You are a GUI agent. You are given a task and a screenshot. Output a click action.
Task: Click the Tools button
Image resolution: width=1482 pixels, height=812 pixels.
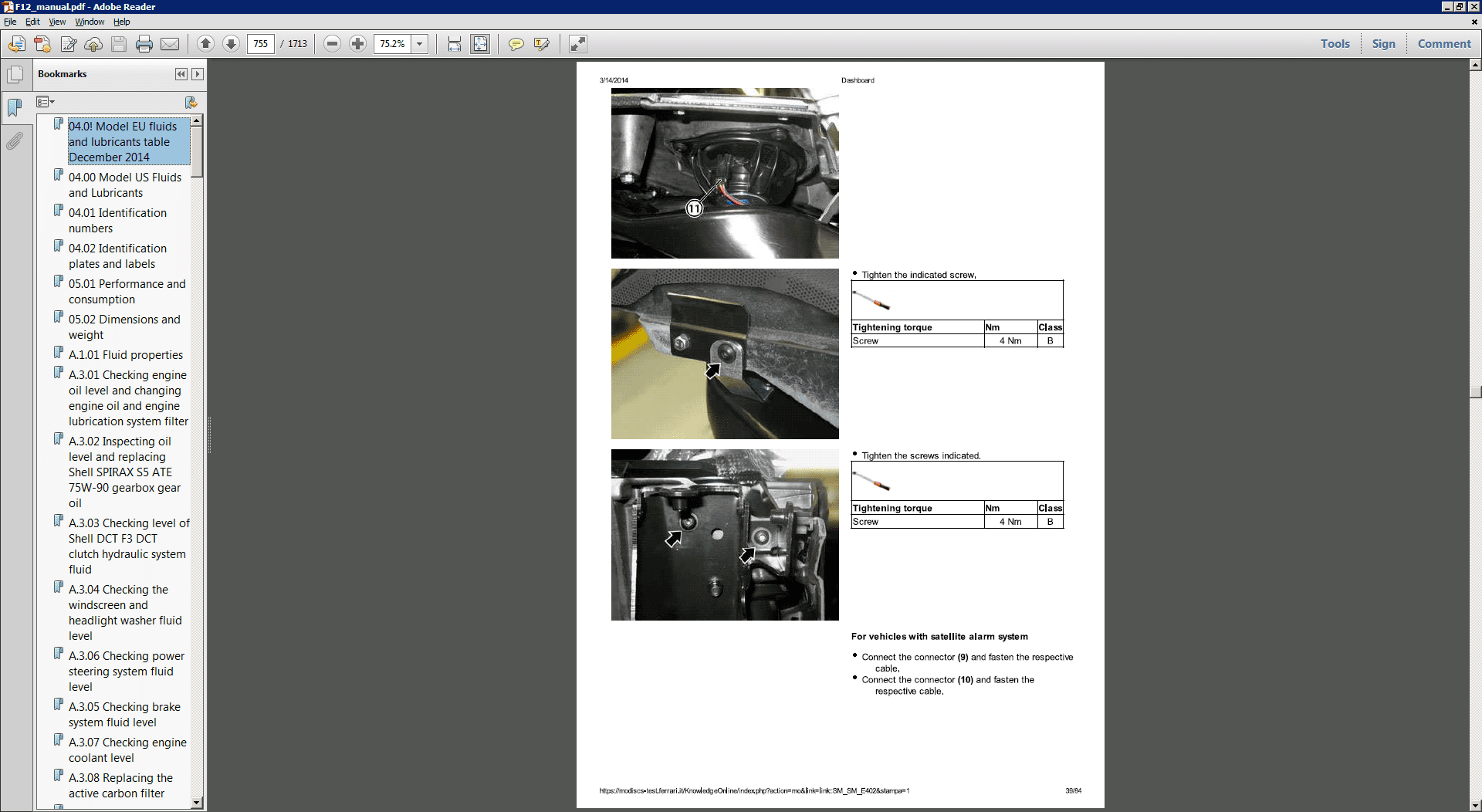pyautogui.click(x=1335, y=43)
